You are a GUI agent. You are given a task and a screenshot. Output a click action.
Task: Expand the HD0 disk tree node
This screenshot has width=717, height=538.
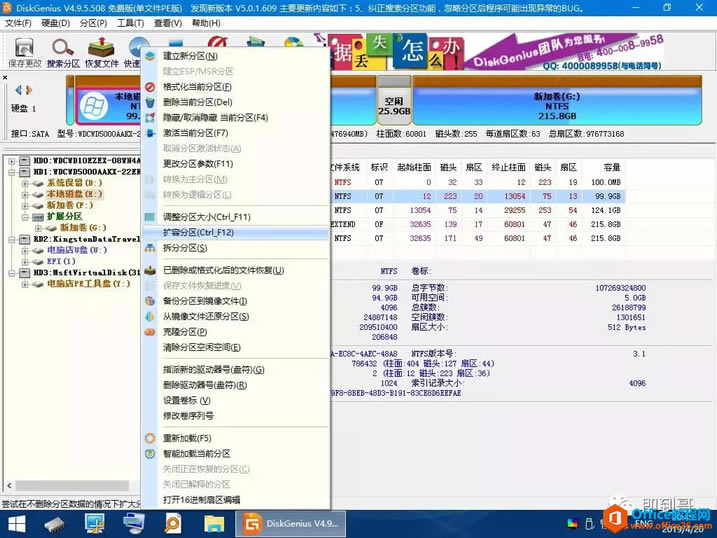[11, 161]
